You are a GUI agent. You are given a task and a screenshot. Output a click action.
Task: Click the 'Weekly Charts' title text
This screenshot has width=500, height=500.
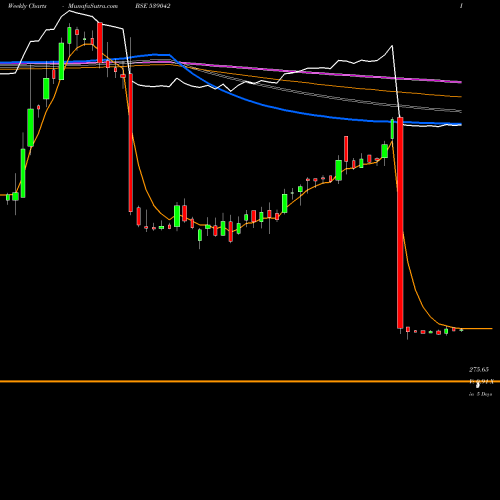click(27, 6)
